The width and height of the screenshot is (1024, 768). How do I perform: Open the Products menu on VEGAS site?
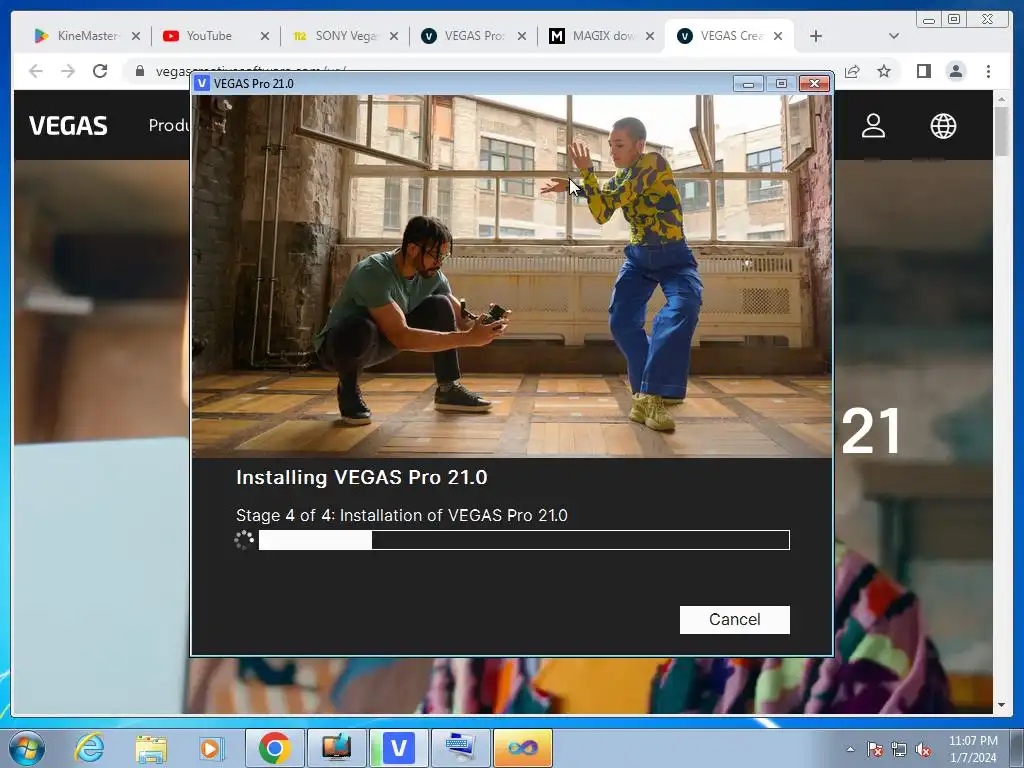168,125
